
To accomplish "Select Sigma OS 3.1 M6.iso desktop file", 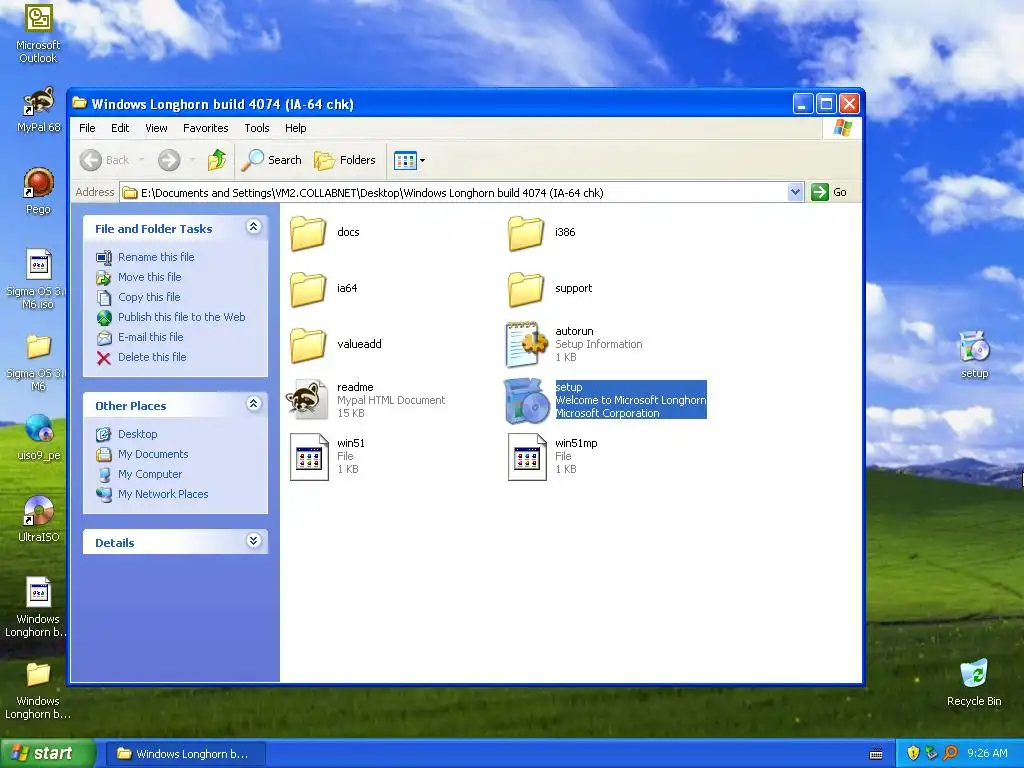I will pos(37,280).
